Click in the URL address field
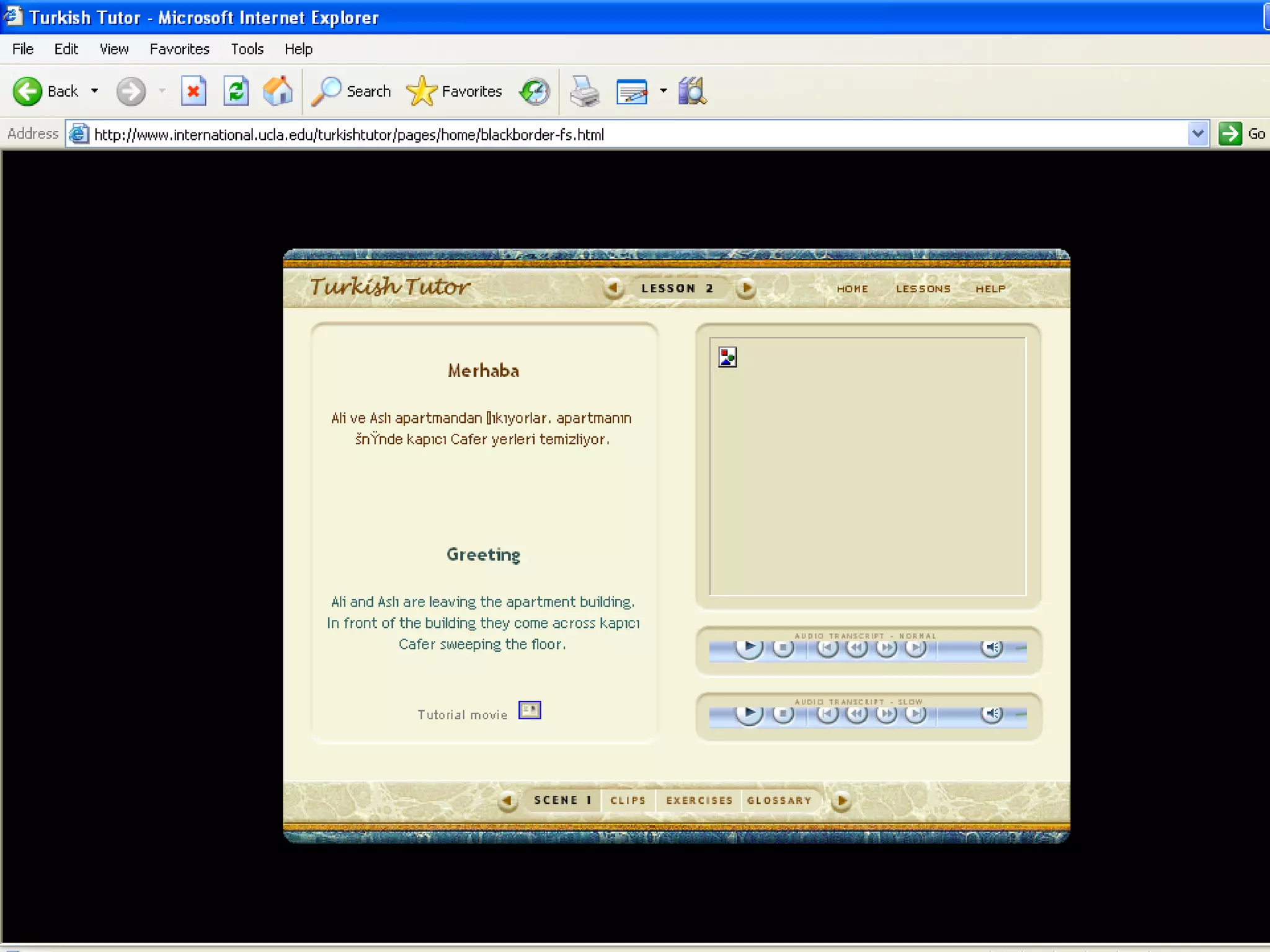Image resolution: width=1270 pixels, height=952 pixels. 620,134
